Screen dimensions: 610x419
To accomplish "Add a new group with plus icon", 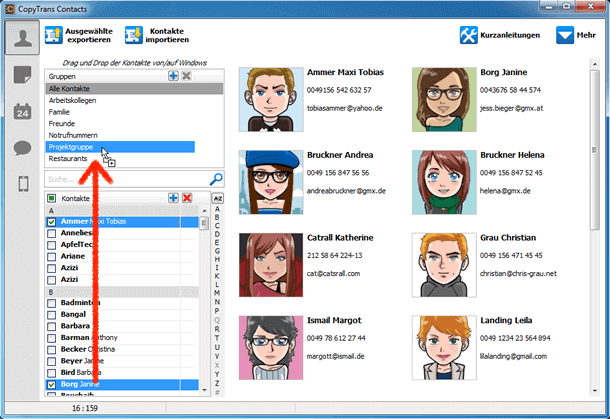I will (x=173, y=76).
